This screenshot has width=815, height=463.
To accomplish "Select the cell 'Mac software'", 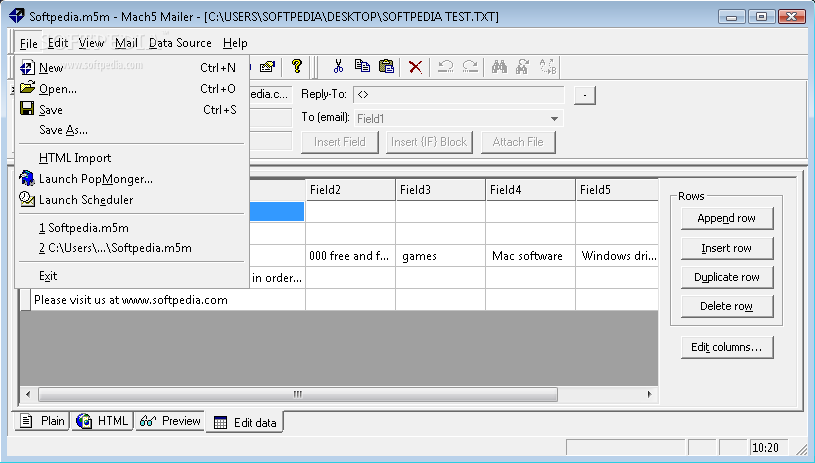I will [x=530, y=256].
